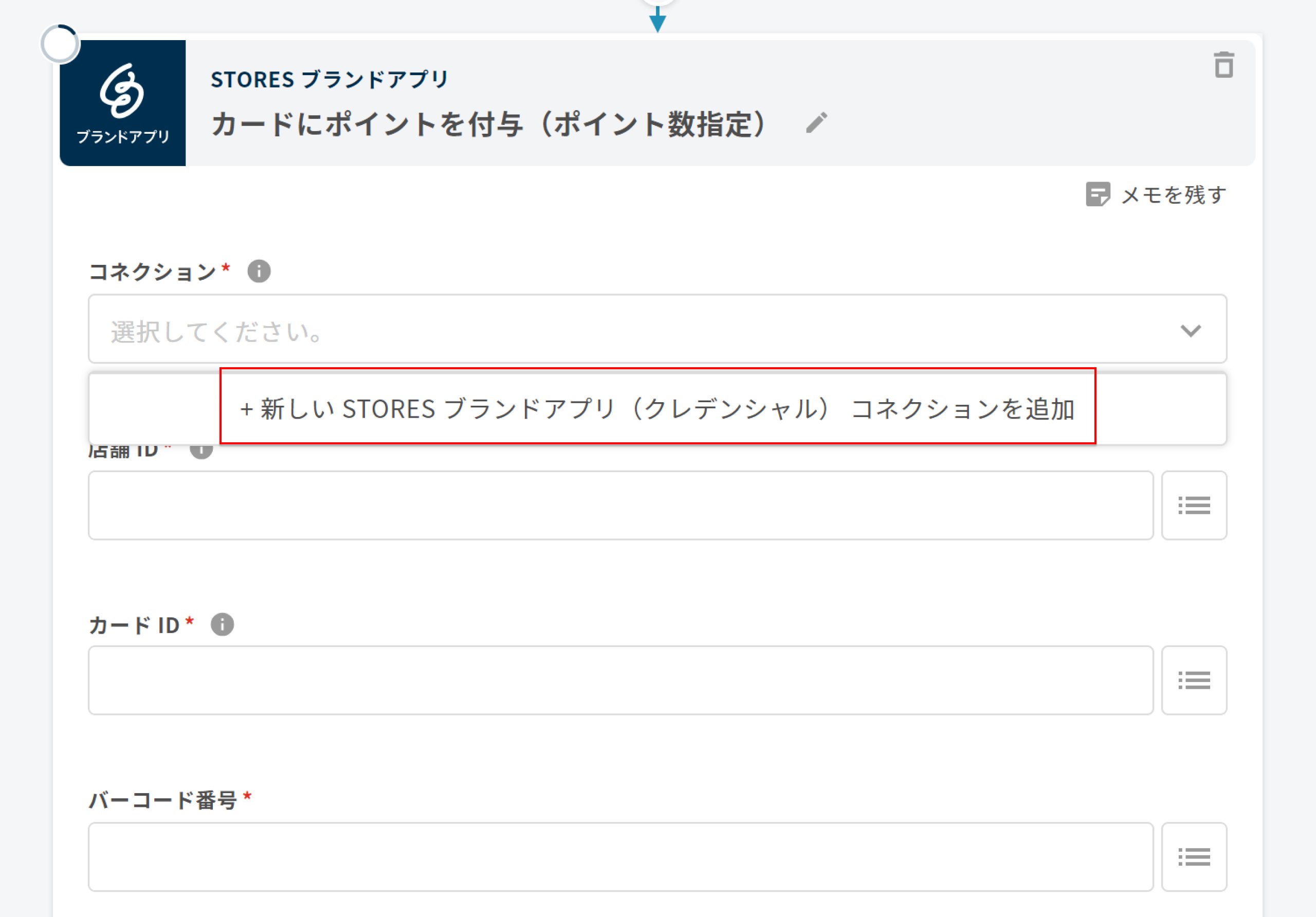Click the STORES ブランドアプリ header text
The image size is (1316, 917).
point(329,80)
